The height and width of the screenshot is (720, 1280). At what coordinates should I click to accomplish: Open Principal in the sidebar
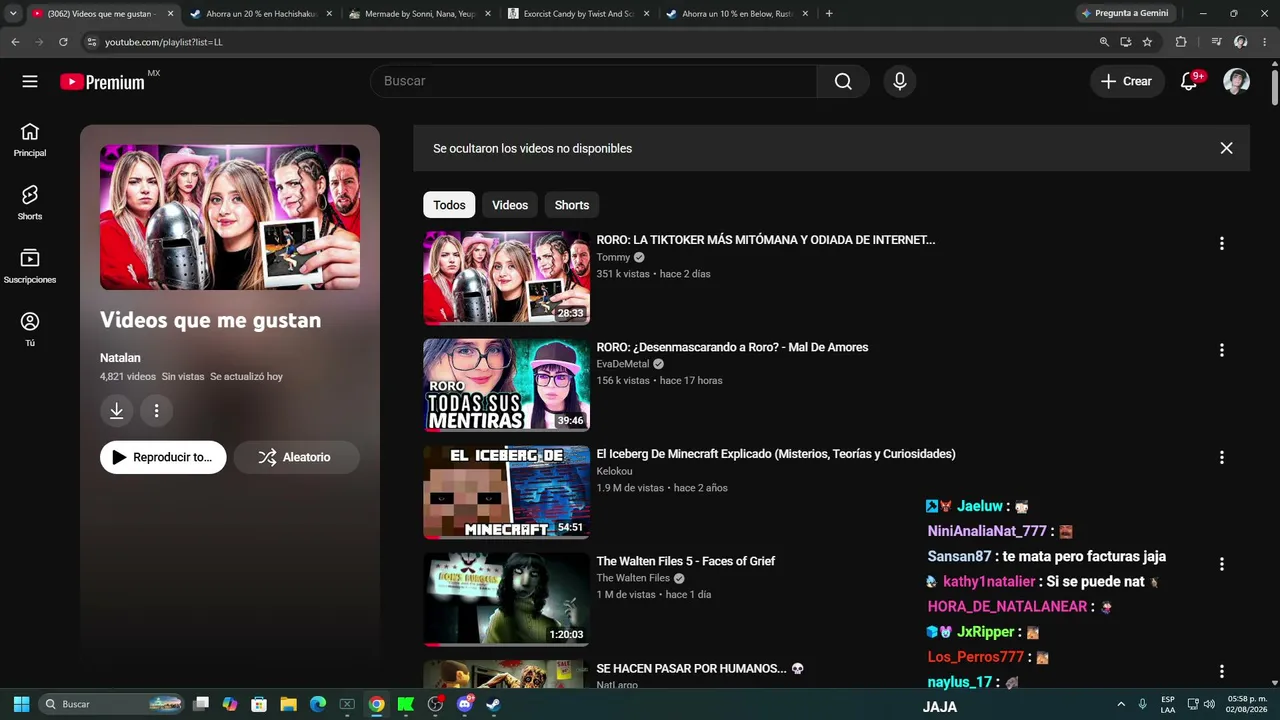tap(30, 140)
